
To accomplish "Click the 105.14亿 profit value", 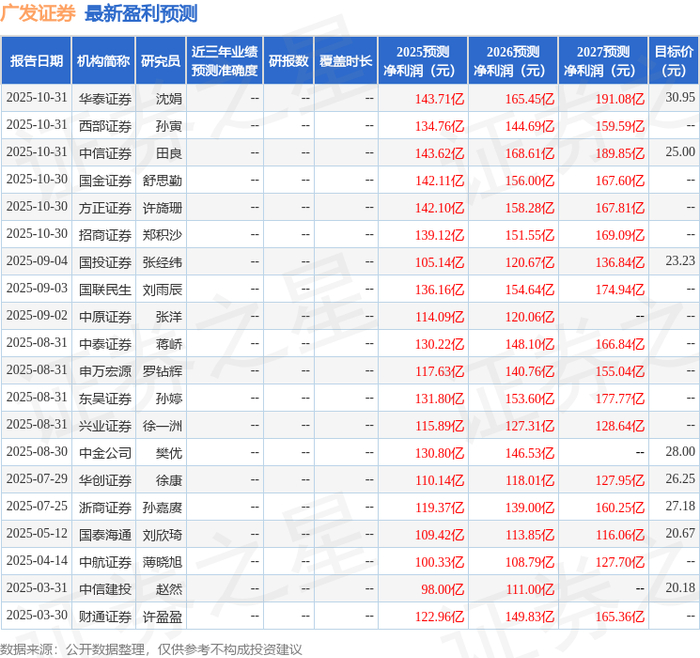I will 440,262.
